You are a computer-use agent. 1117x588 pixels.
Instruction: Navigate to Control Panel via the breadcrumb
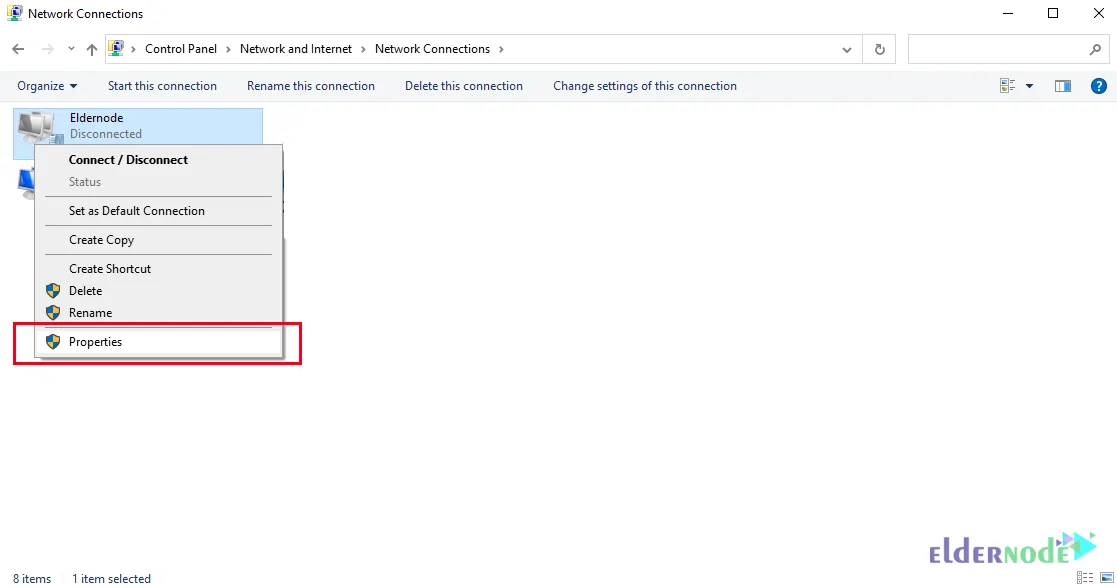tap(181, 48)
